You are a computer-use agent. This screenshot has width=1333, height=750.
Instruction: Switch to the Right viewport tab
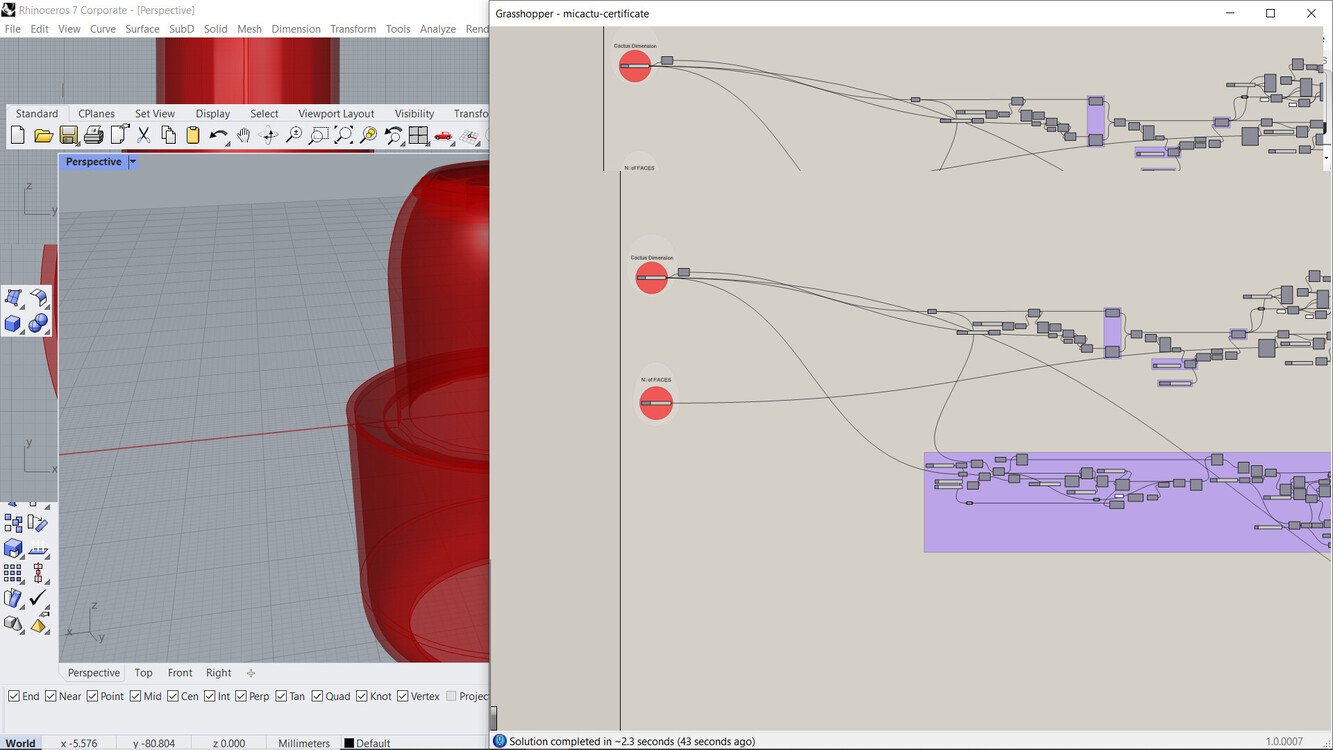(219, 673)
